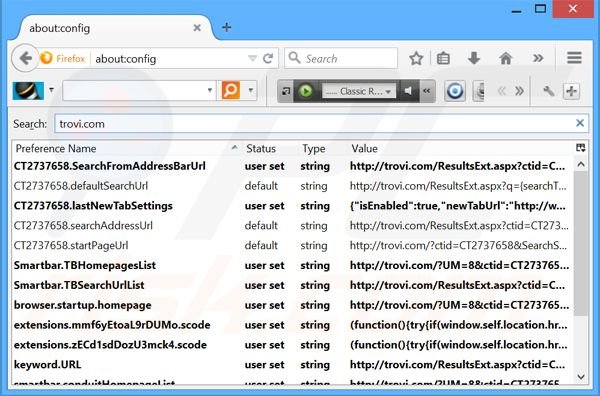Sort by Preference Name column header
Image resolution: width=600 pixels, height=396 pixels.
(x=126, y=148)
